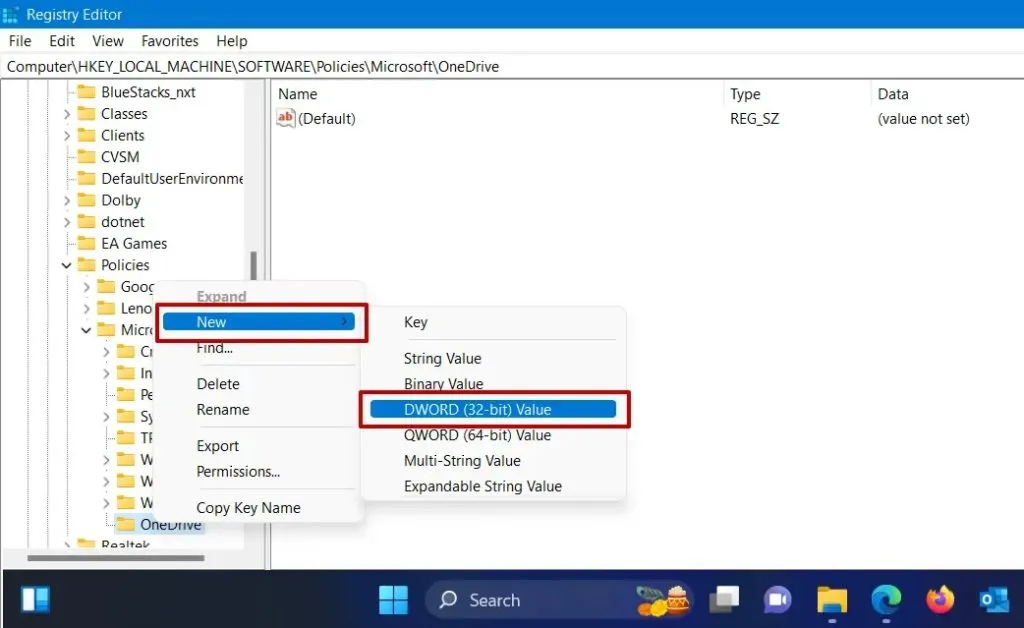This screenshot has width=1024, height=628.
Task: Click the OneDrive folder icon
Action: click(x=125, y=524)
